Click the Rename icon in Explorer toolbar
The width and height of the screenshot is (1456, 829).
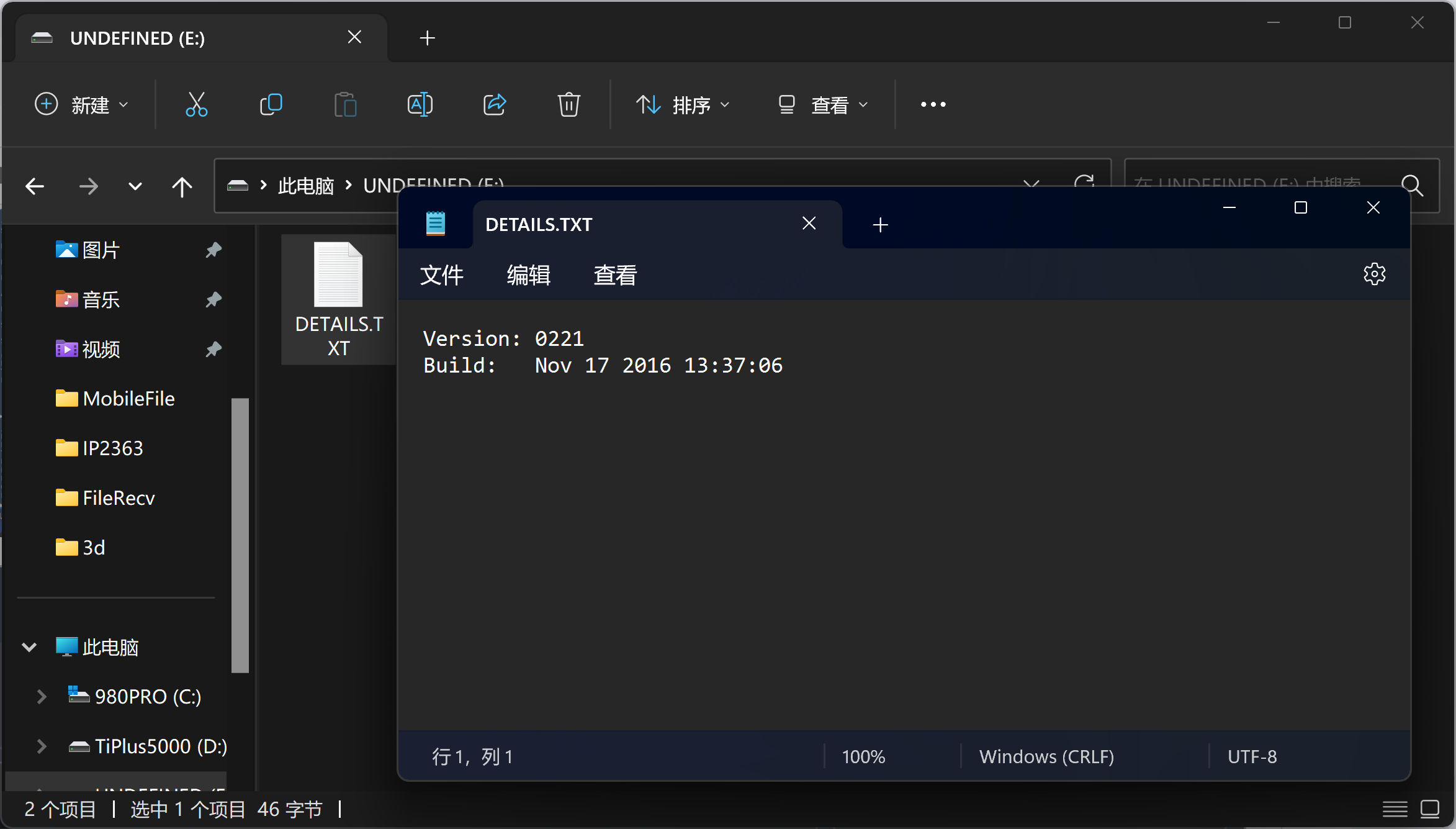[420, 104]
